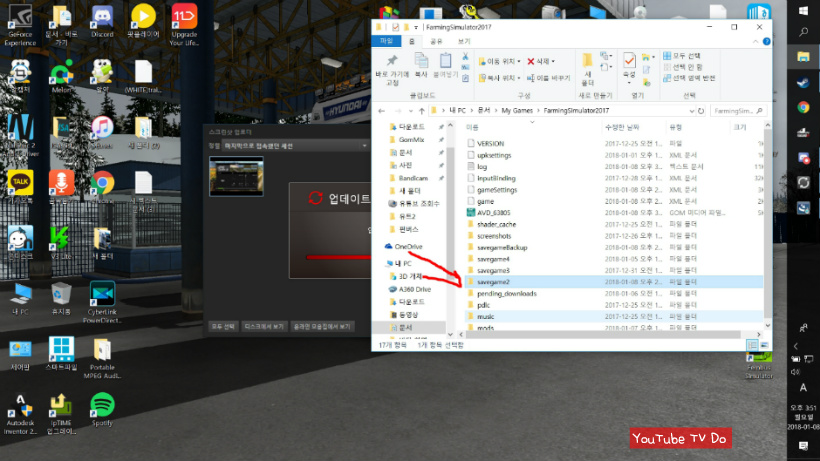Click Invert selection (선택 영역 반전) in ribbon
Viewport: 820px width, 461px height.
(x=689, y=78)
